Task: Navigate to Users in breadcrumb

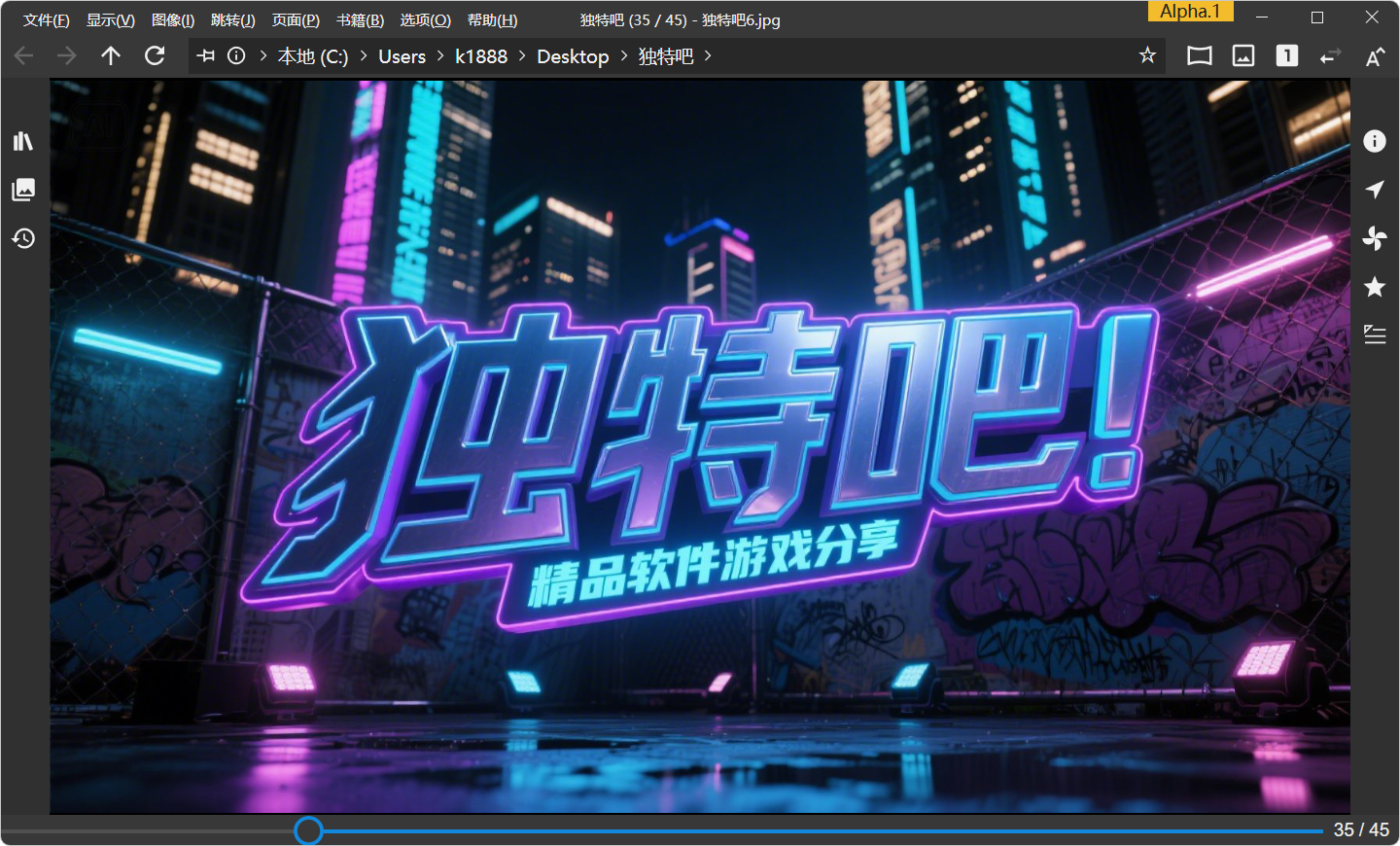Action: tap(402, 56)
